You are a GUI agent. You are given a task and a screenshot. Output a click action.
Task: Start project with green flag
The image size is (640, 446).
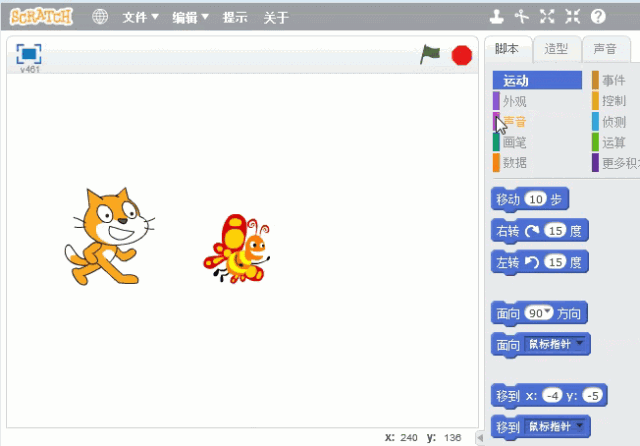pyautogui.click(x=430, y=54)
